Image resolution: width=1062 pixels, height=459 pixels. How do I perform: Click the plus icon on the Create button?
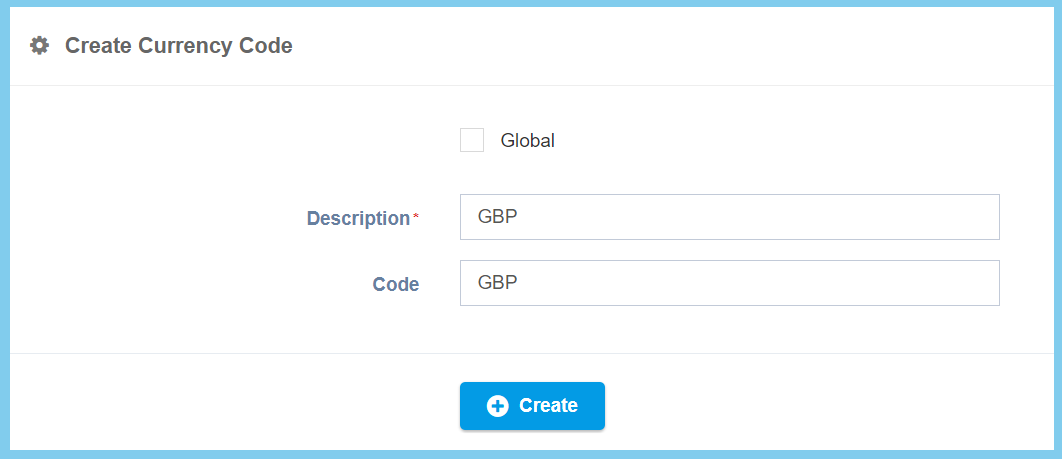coord(497,406)
